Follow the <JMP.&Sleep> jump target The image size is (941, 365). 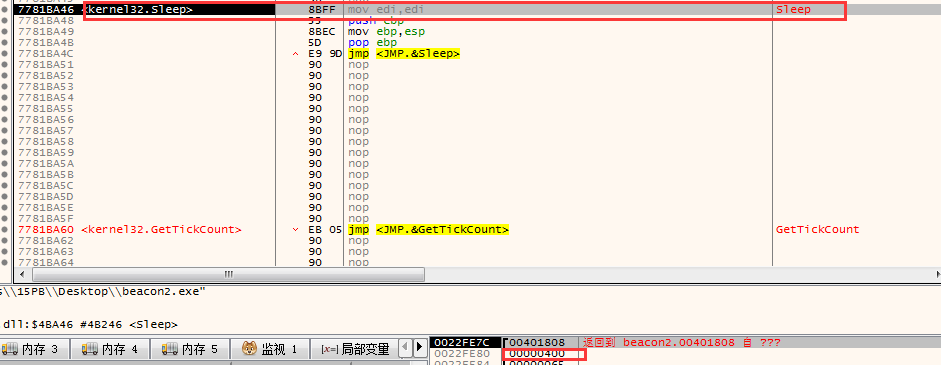(418, 54)
